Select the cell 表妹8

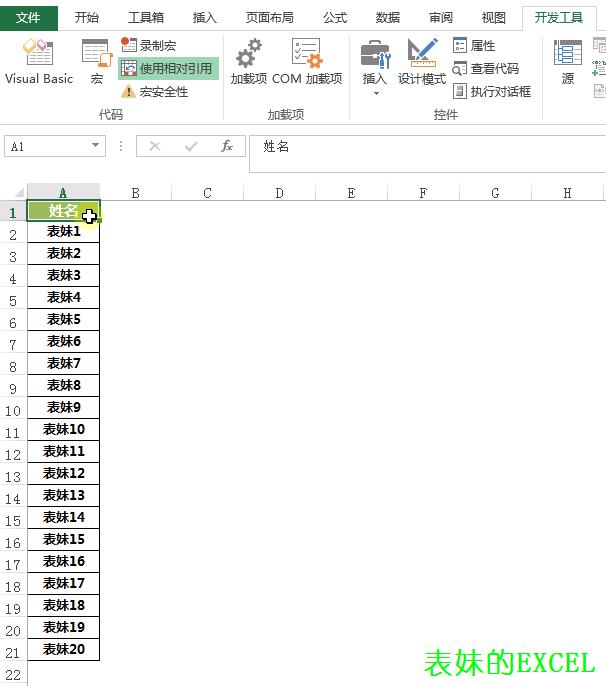[63, 385]
